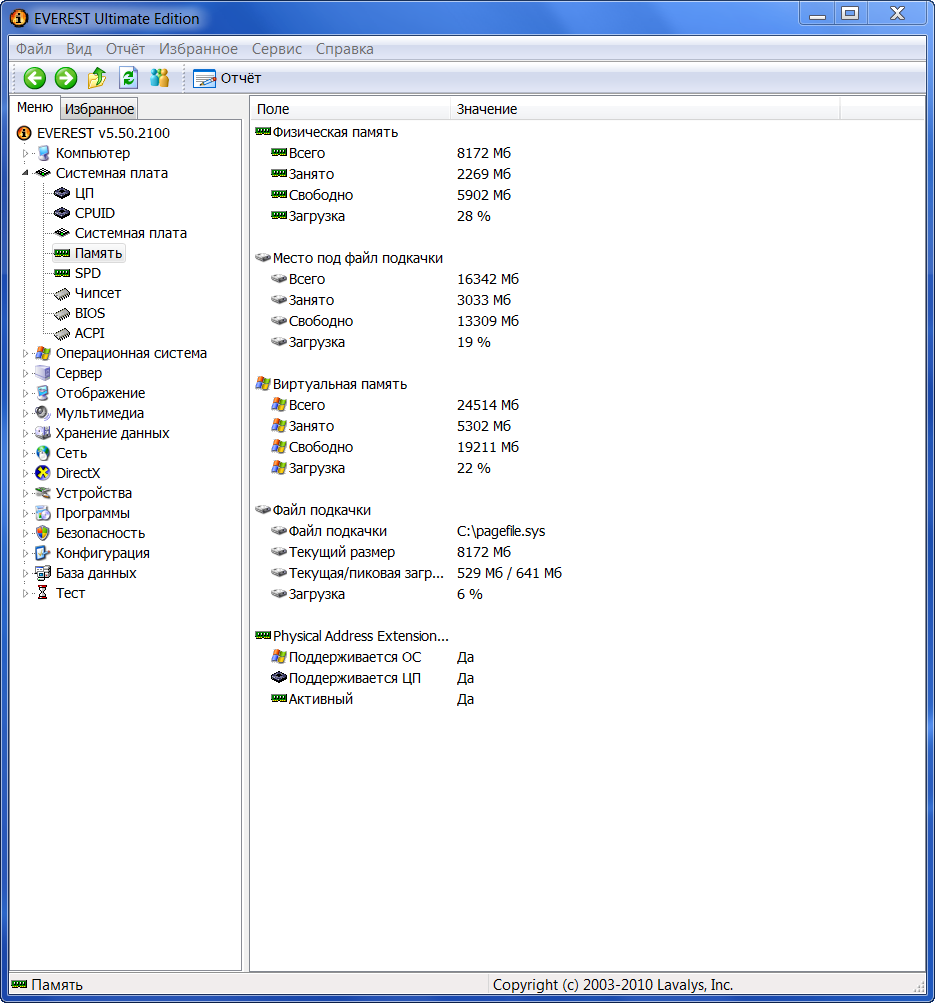Select the Поддерживается ЦП row

click(x=372, y=679)
